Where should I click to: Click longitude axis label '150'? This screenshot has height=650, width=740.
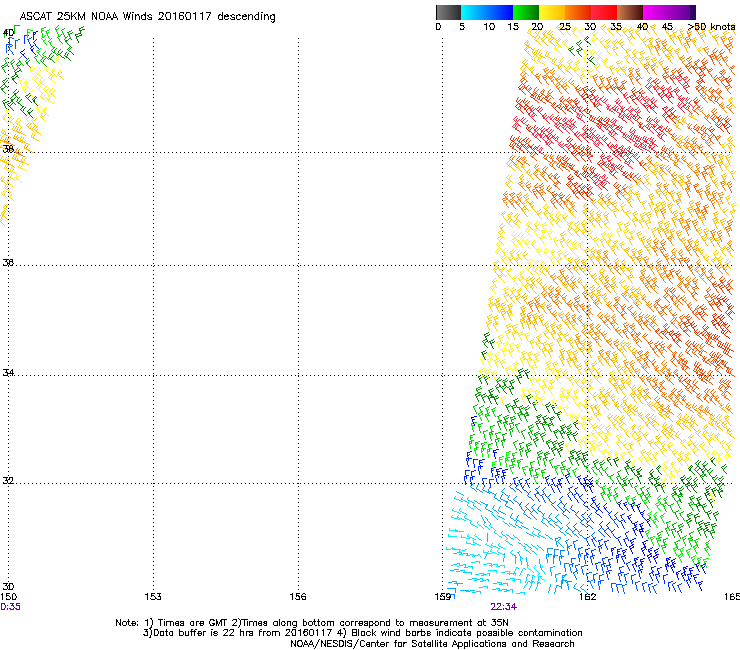pos(8,597)
